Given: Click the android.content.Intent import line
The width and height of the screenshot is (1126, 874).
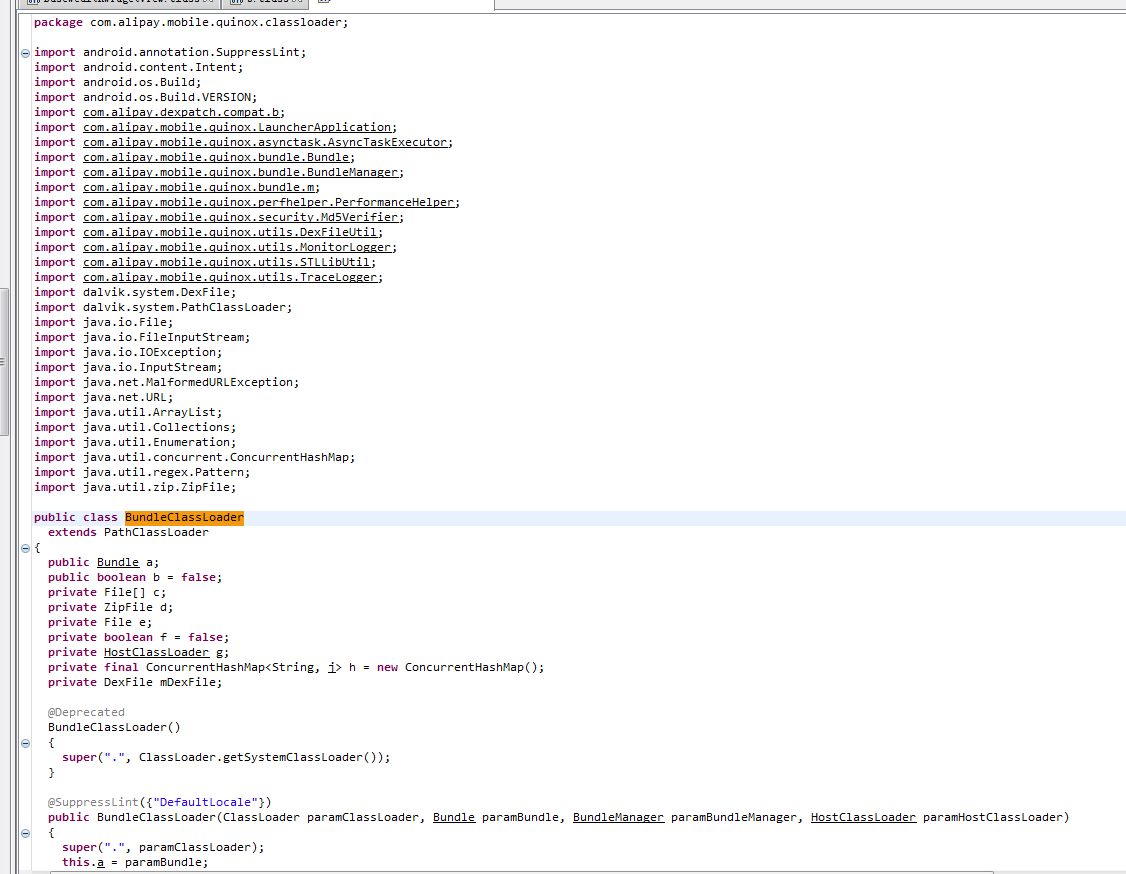Looking at the screenshot, I should tap(139, 68).
